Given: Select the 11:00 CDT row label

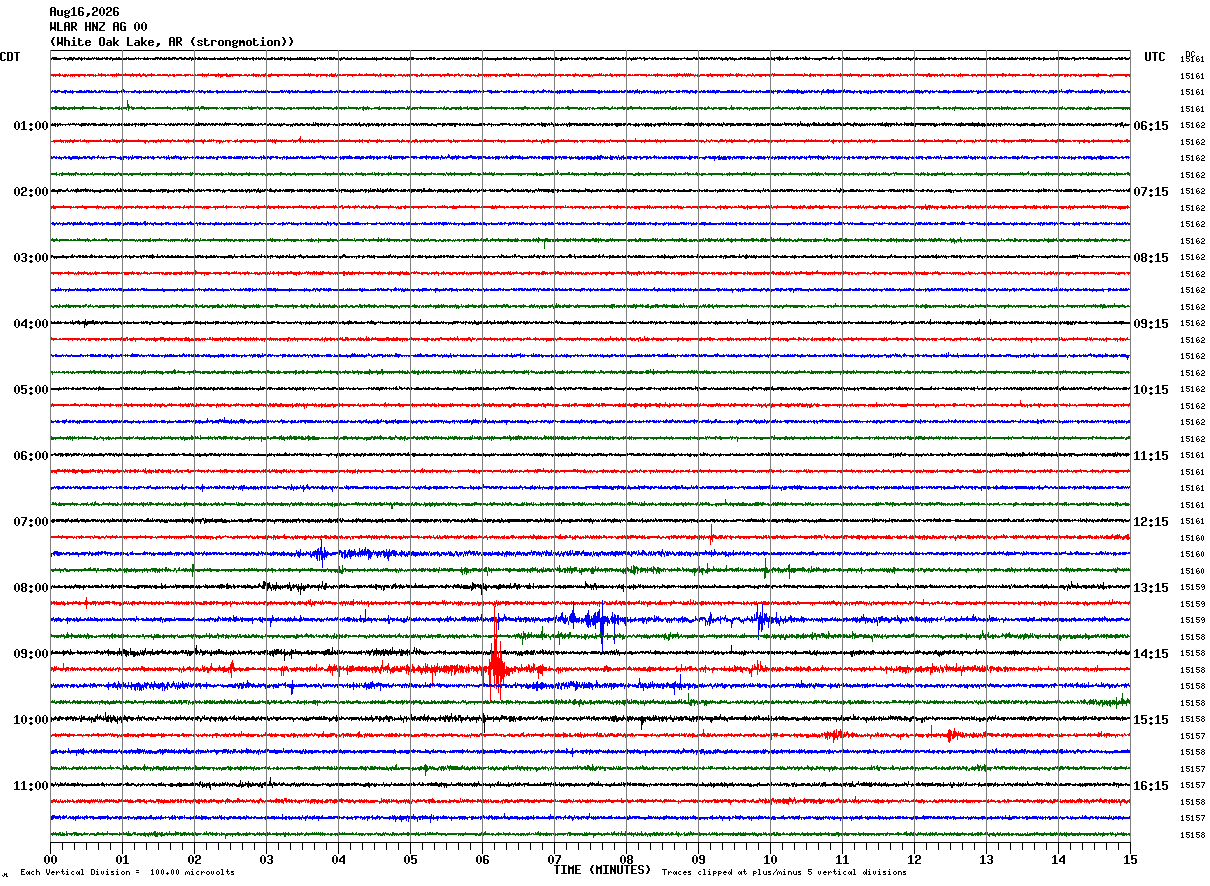Looking at the screenshot, I should 30,786.
